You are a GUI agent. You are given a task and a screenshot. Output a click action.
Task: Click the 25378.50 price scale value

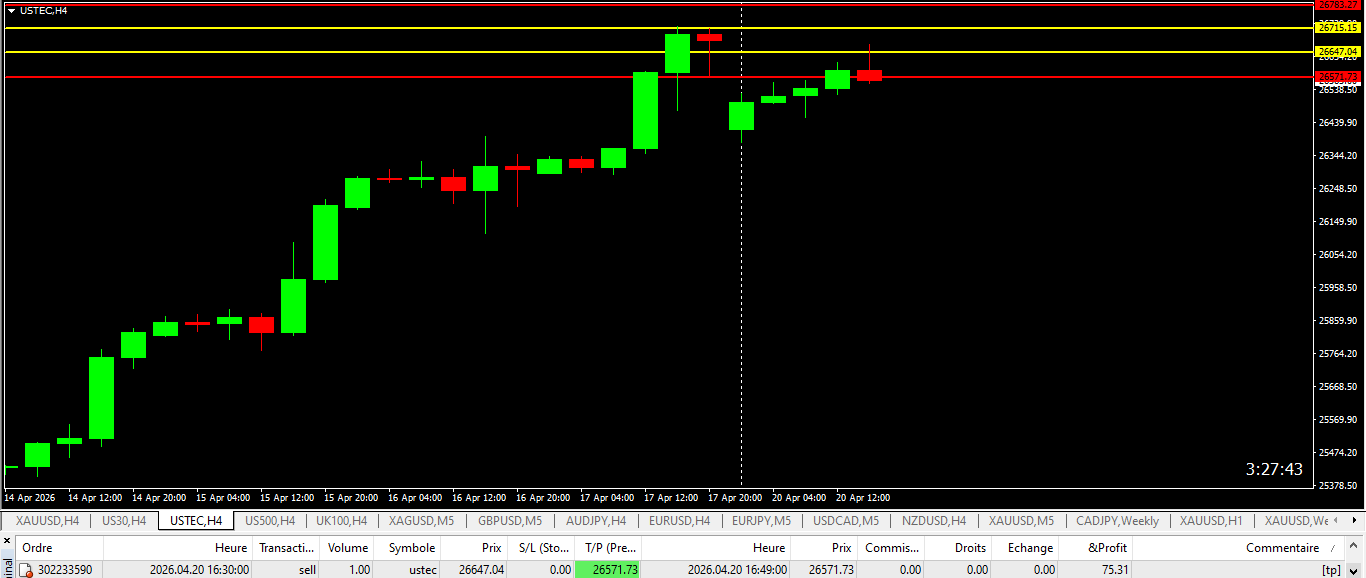pos(1337,486)
